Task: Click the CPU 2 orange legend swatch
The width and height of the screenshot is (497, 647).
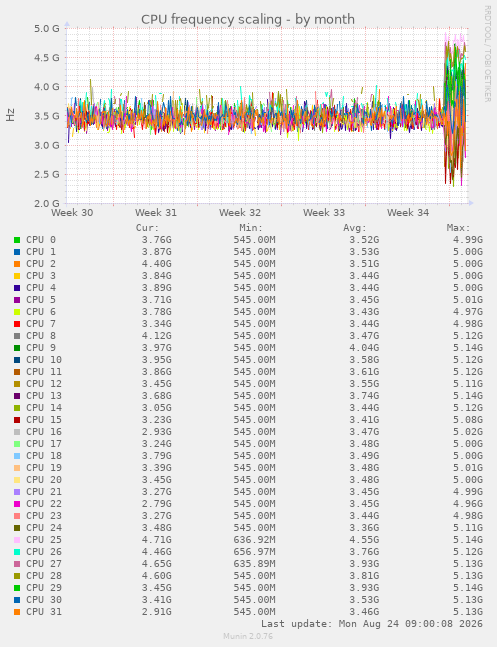Action: click(x=17, y=264)
